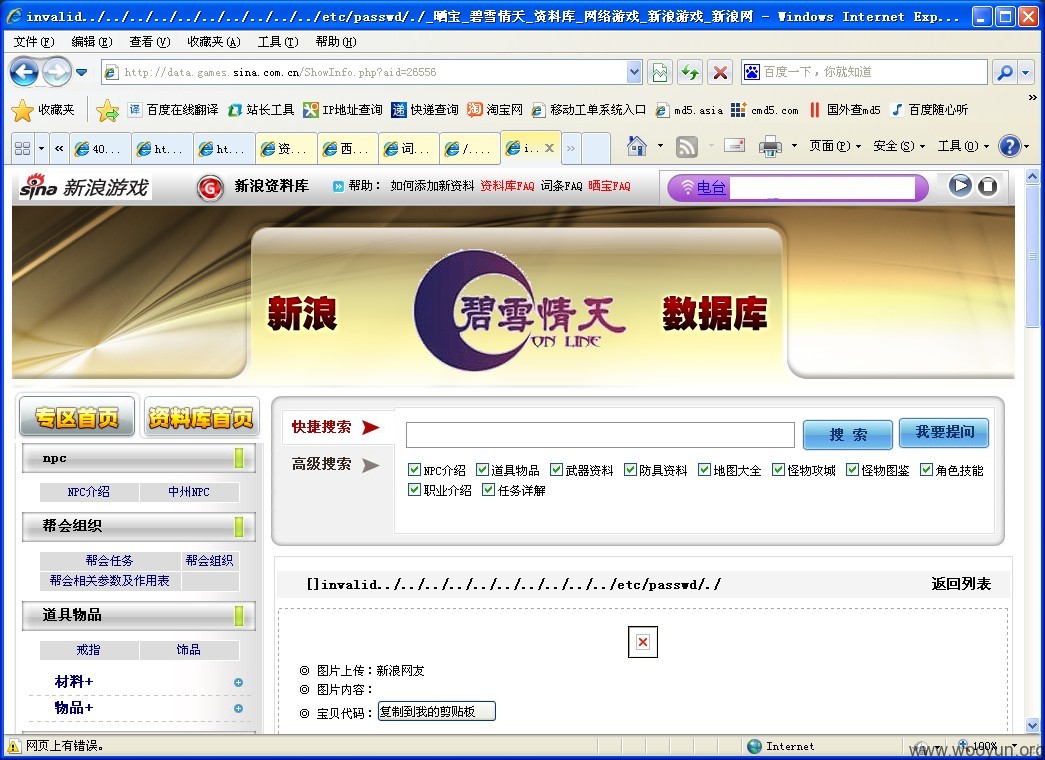
Task: Toggle the 怪物图鉴 checkbox
Action: tap(852, 470)
